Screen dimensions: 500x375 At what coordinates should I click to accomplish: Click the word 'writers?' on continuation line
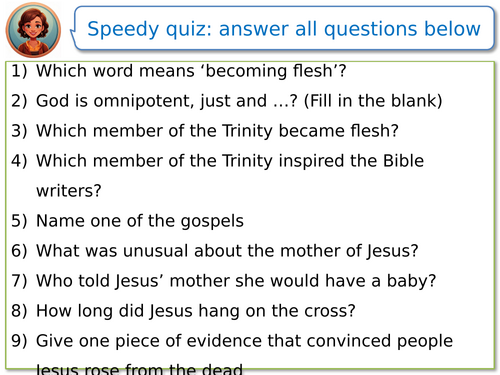(69, 191)
